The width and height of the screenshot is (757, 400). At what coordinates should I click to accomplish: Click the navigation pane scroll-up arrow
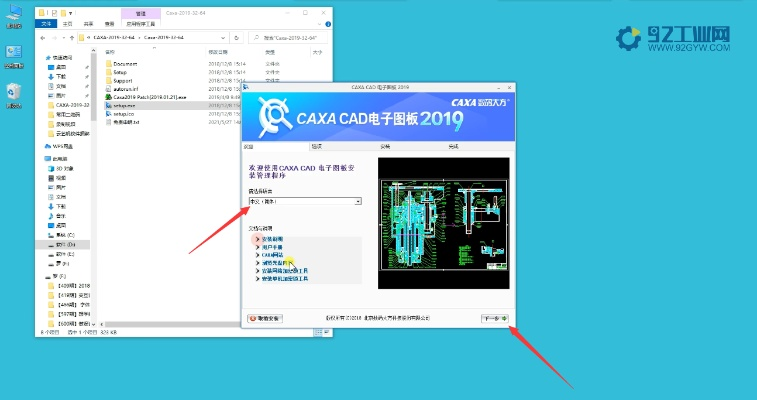tap(93, 50)
